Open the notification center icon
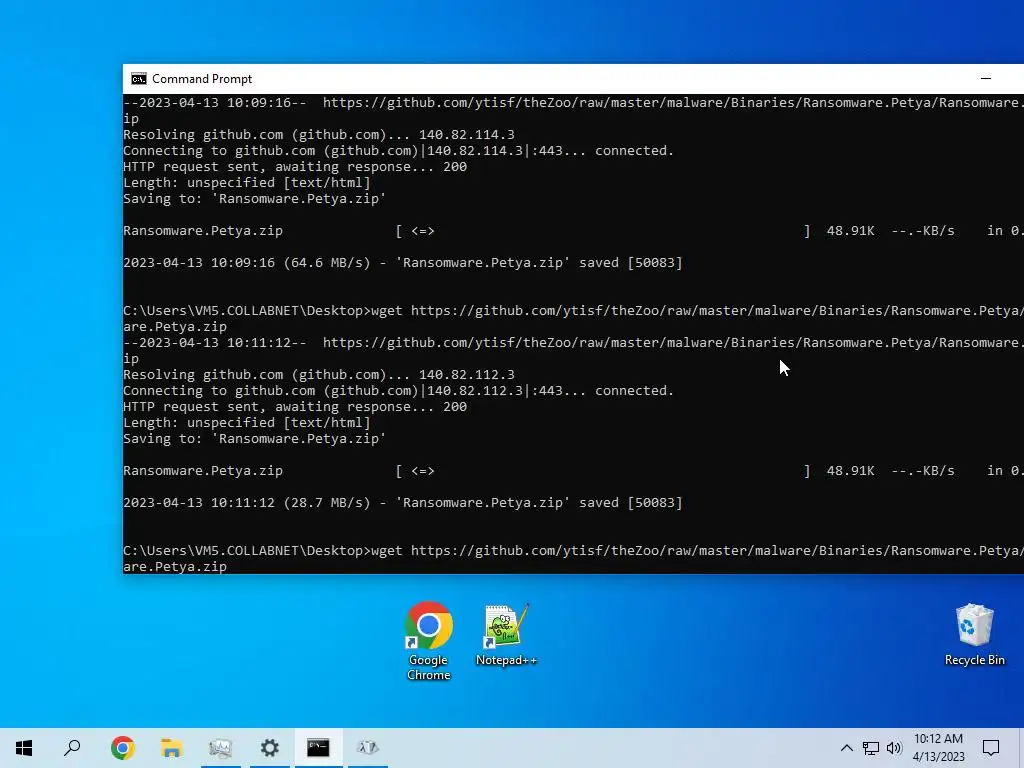Viewport: 1024px width, 768px height. pos(991,748)
